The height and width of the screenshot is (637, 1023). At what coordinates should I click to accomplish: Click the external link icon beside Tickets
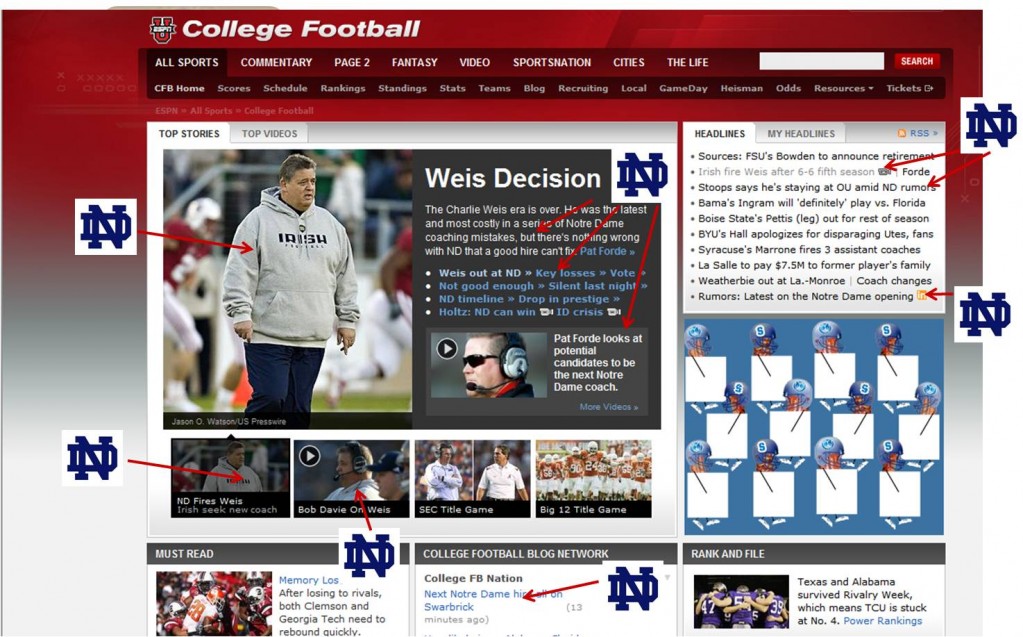[929, 88]
